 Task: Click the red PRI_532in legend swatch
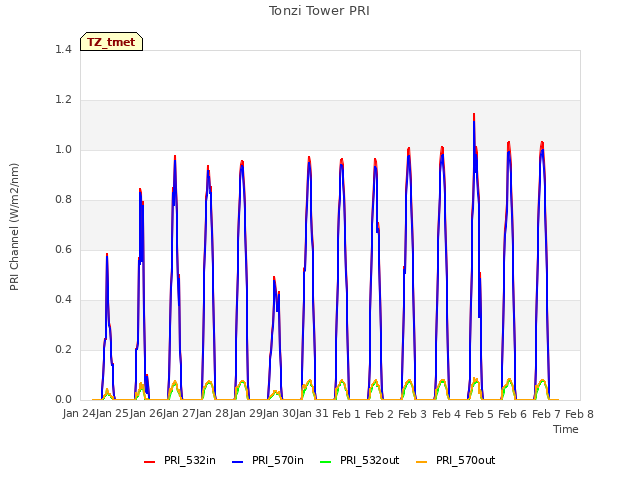click(149, 462)
